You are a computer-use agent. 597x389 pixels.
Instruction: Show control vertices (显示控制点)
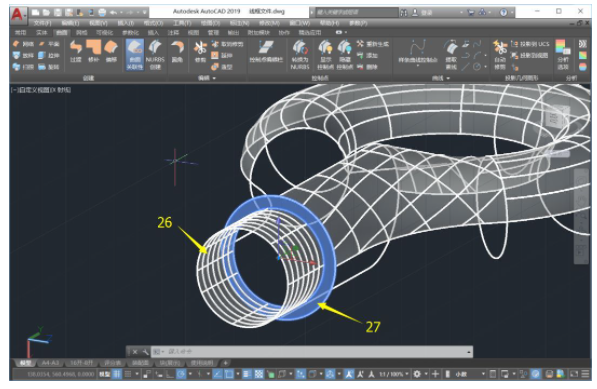tap(326, 54)
